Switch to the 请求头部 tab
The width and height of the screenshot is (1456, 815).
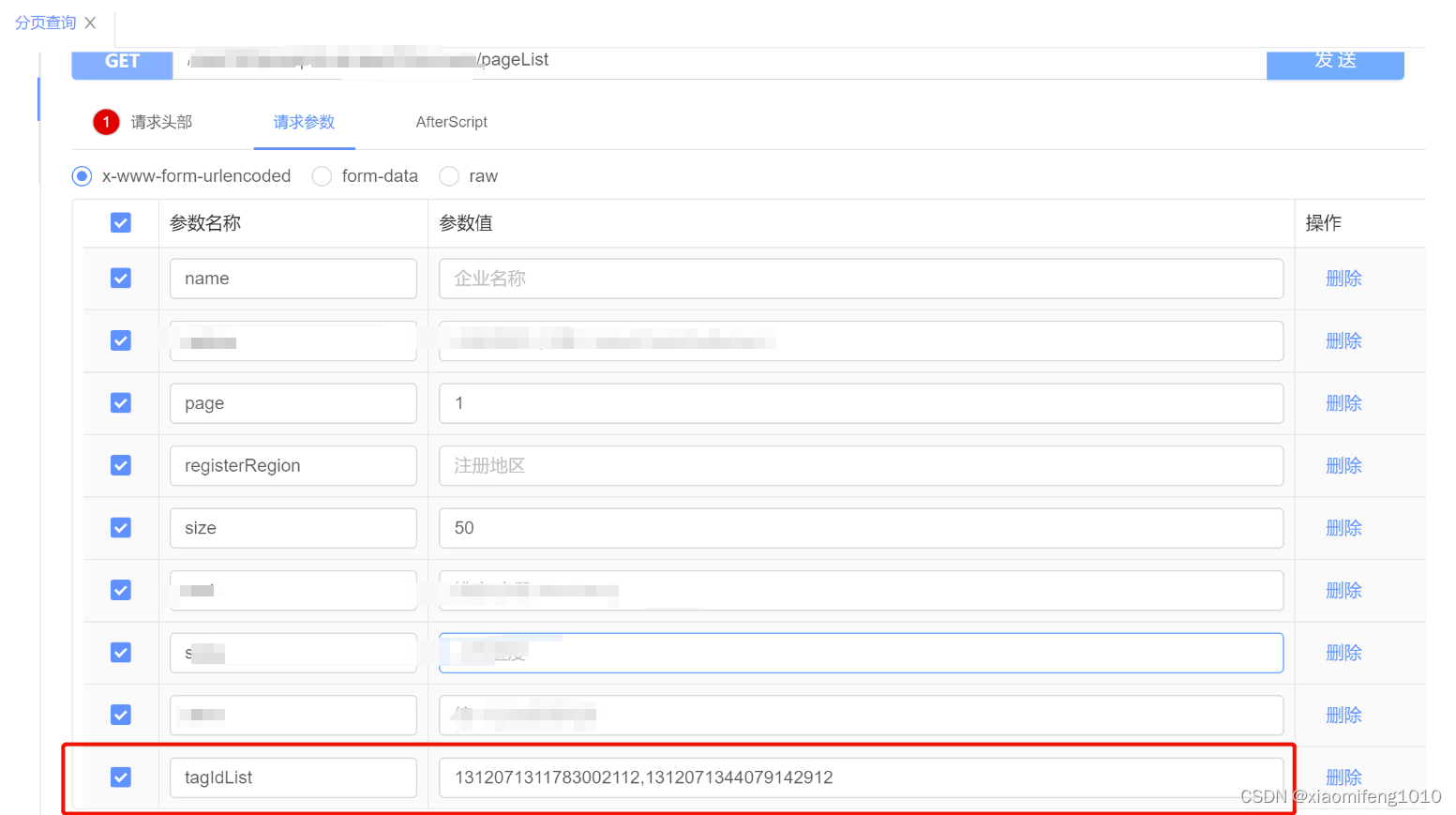point(160,122)
